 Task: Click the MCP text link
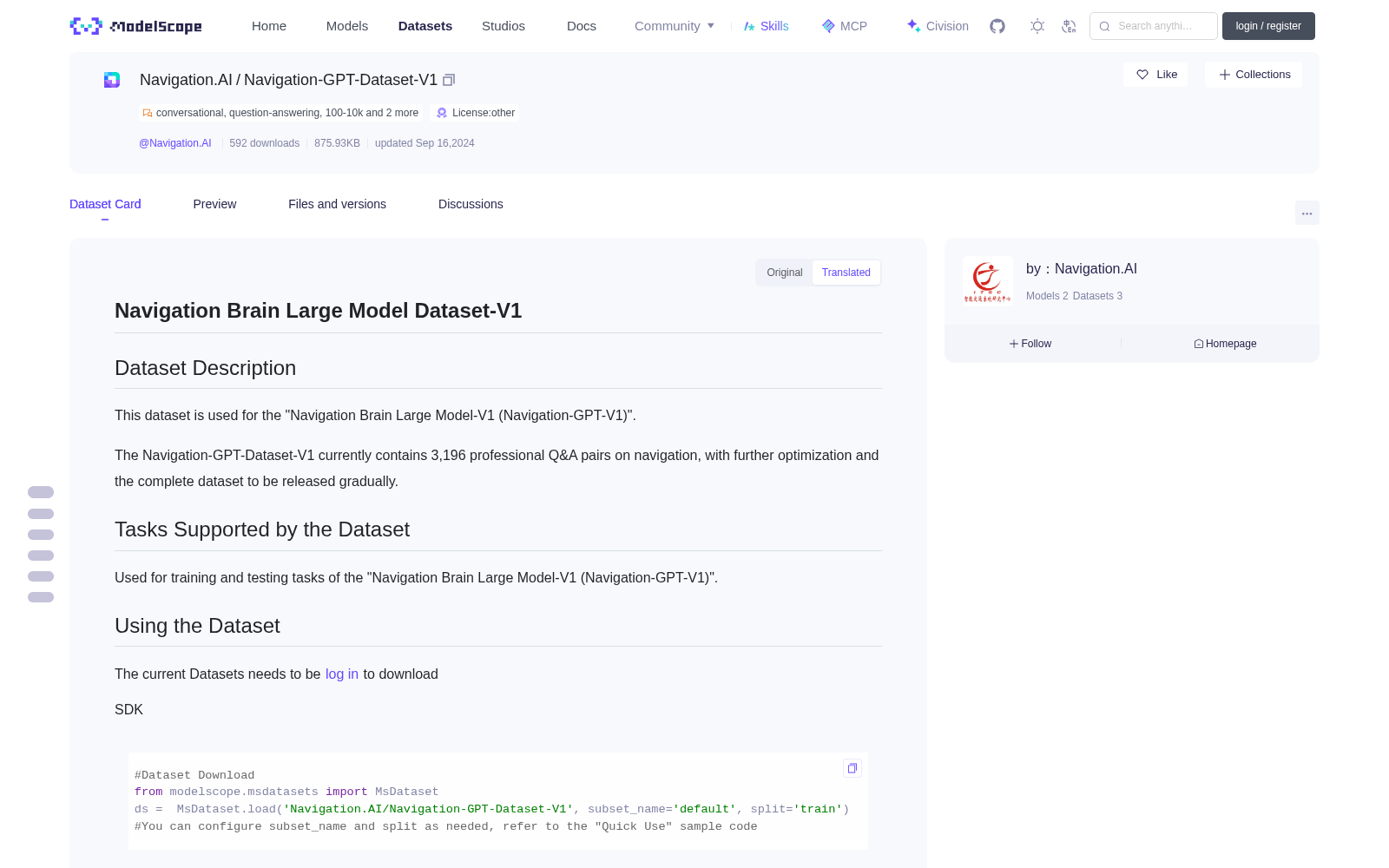(x=853, y=26)
